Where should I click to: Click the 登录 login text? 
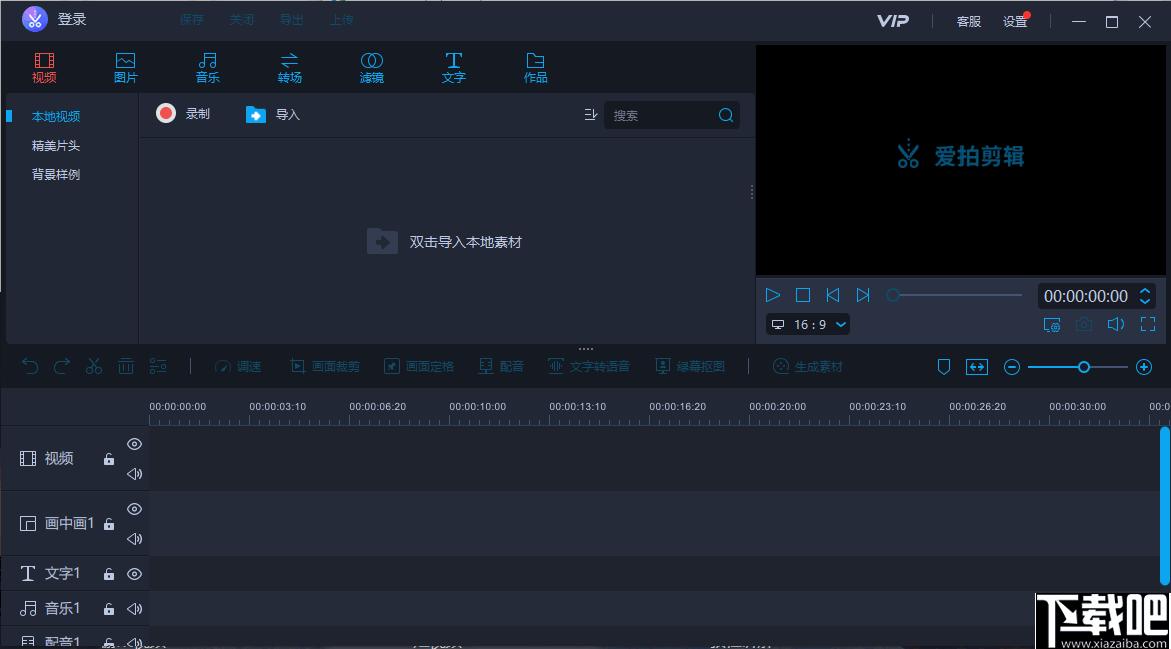coord(72,19)
